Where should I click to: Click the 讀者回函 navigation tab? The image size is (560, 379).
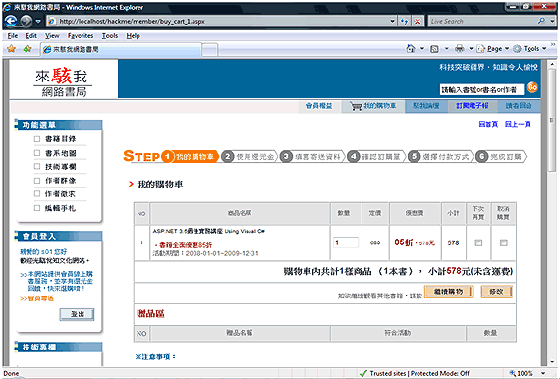pos(518,106)
